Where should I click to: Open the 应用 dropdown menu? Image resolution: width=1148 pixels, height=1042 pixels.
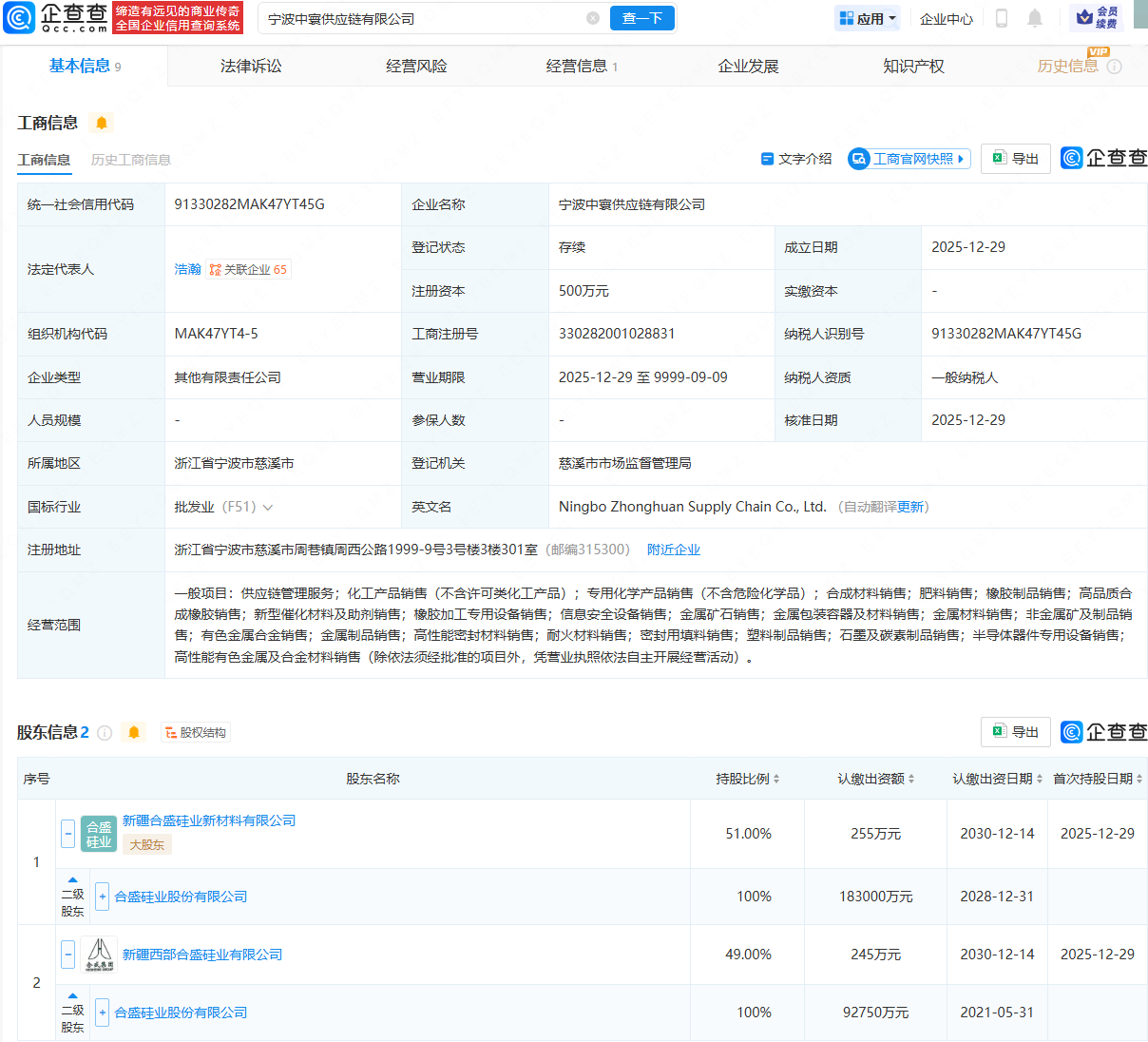coord(868,18)
